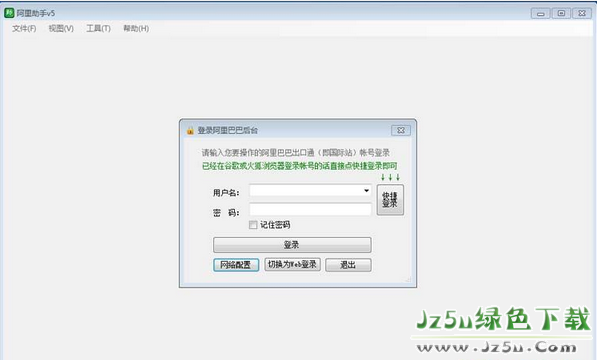Close the 登录阿里巴巴后台 dialog
This screenshot has width=597, height=360.
(401, 130)
